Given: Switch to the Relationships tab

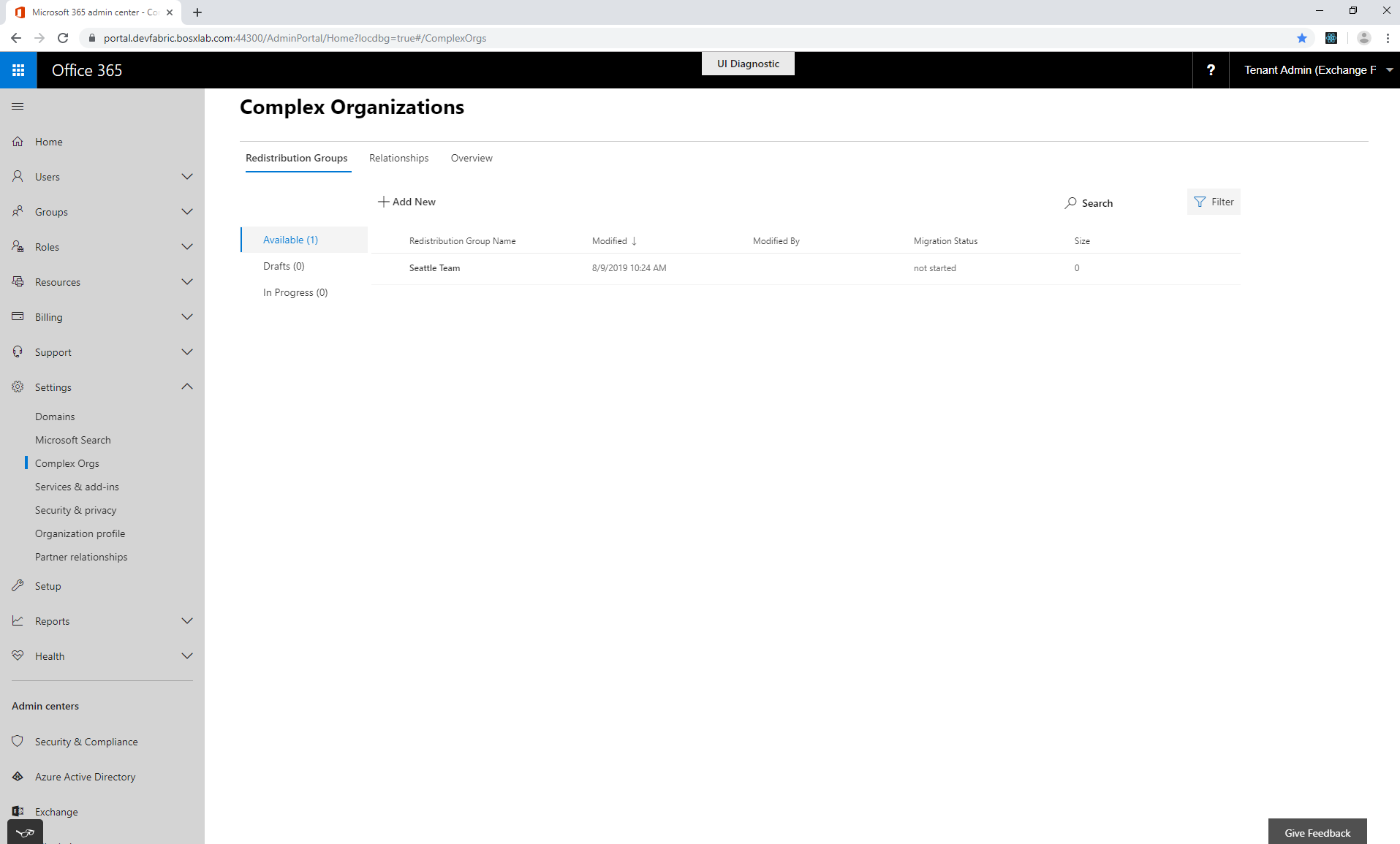Looking at the screenshot, I should pyautogui.click(x=399, y=158).
